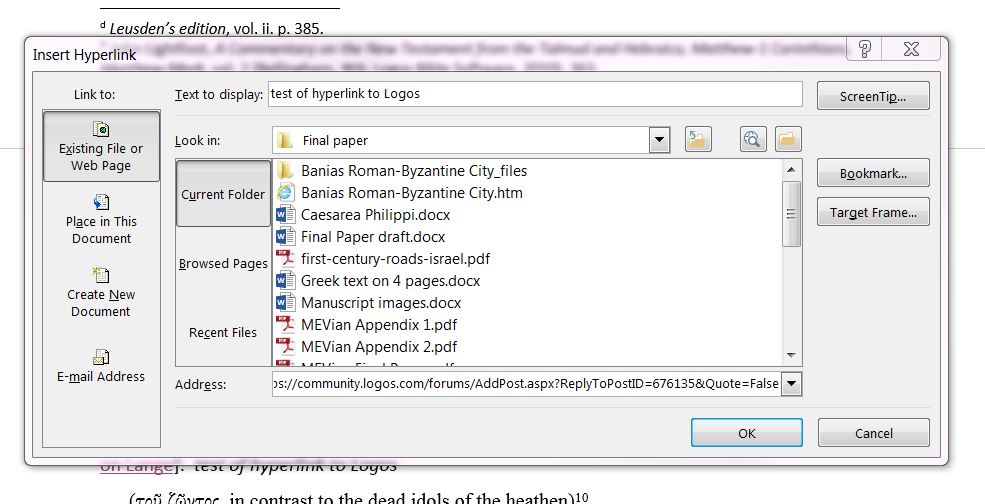Screen dimensions: 985x504
Task: Select Banias Roman-Byzantine City.htm file
Action: (x=411, y=192)
